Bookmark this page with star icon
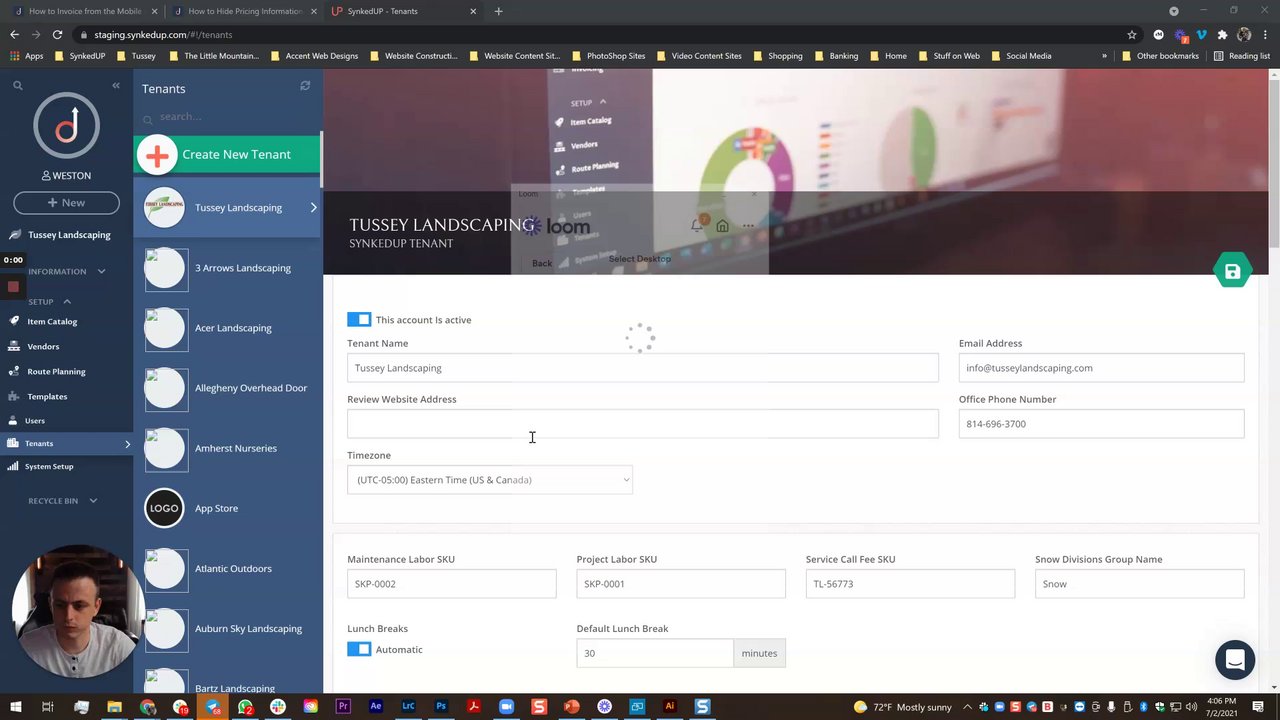Screen dimensions: 1280x720 point(1132,34)
